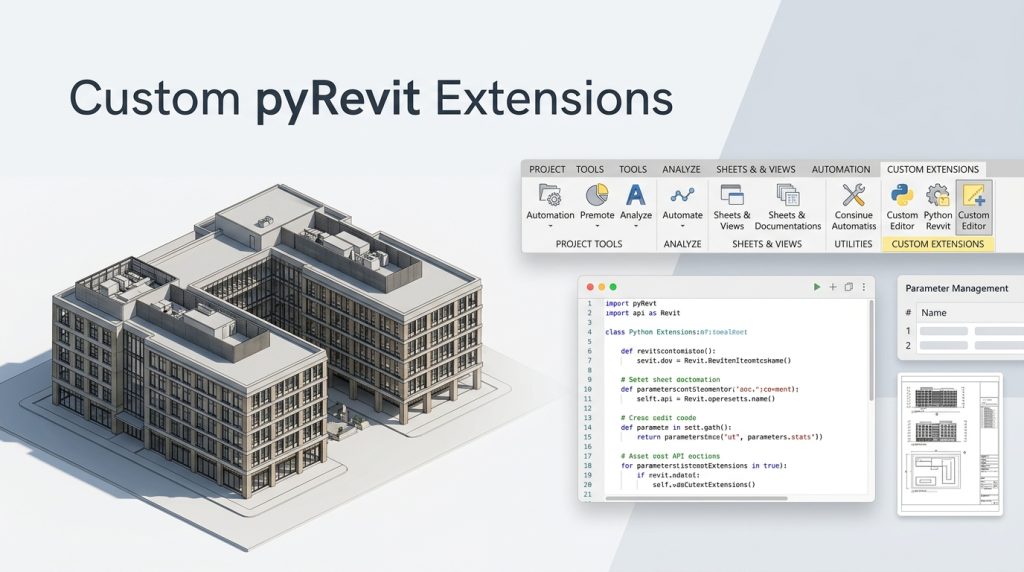Click the copy icon in code editor
Image resolution: width=1024 pixels, height=572 pixels.
click(x=848, y=287)
